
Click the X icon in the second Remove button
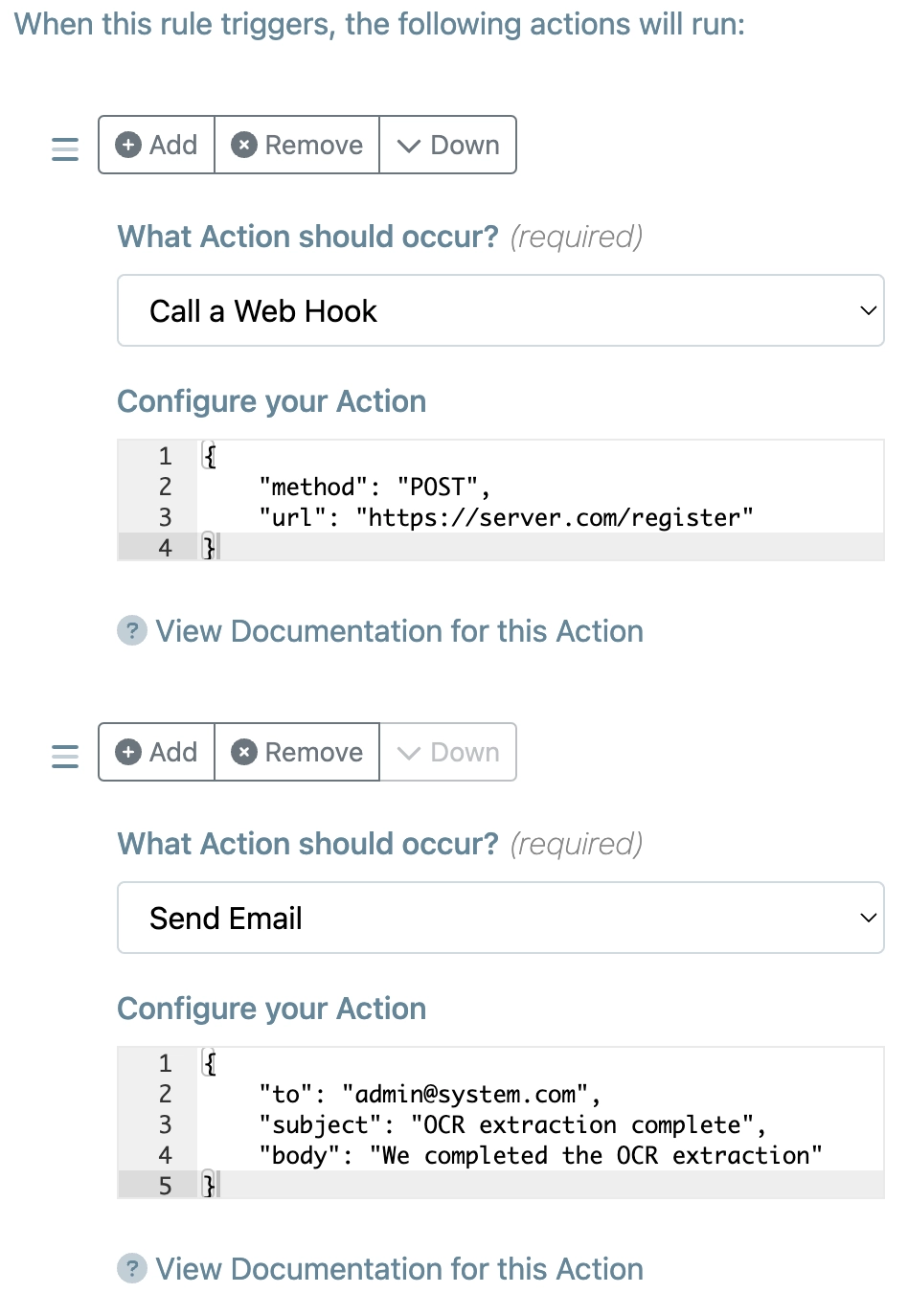click(244, 752)
